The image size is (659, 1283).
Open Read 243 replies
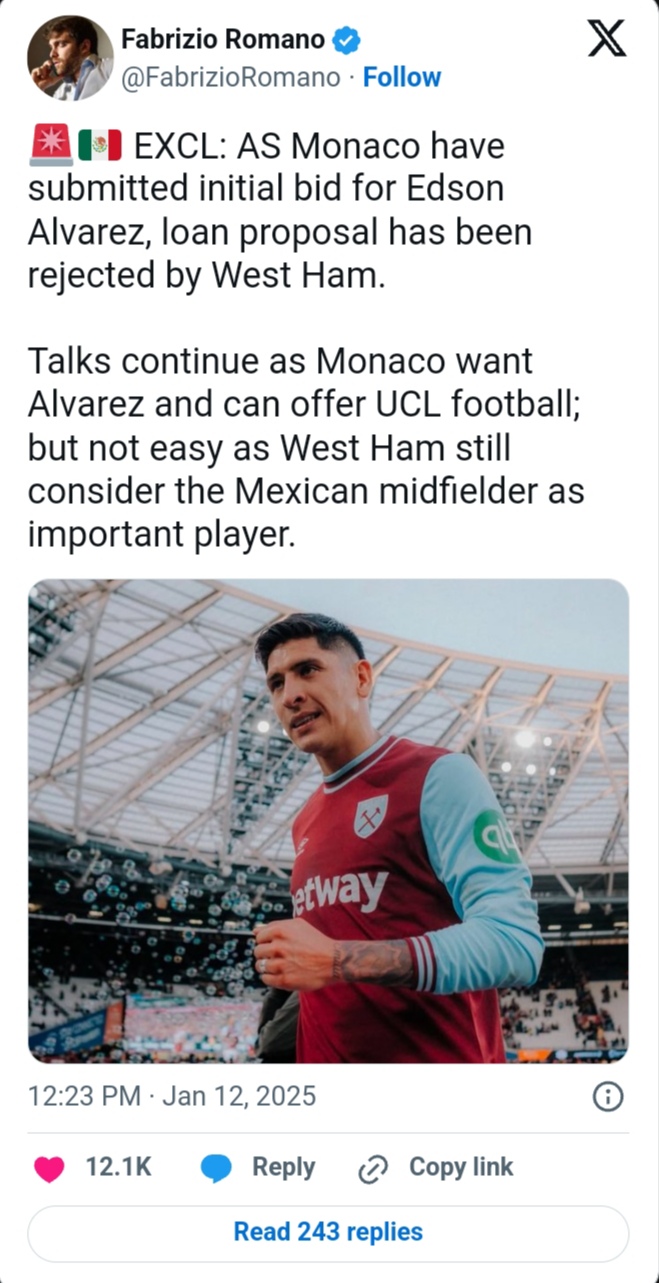pyautogui.click(x=328, y=1232)
